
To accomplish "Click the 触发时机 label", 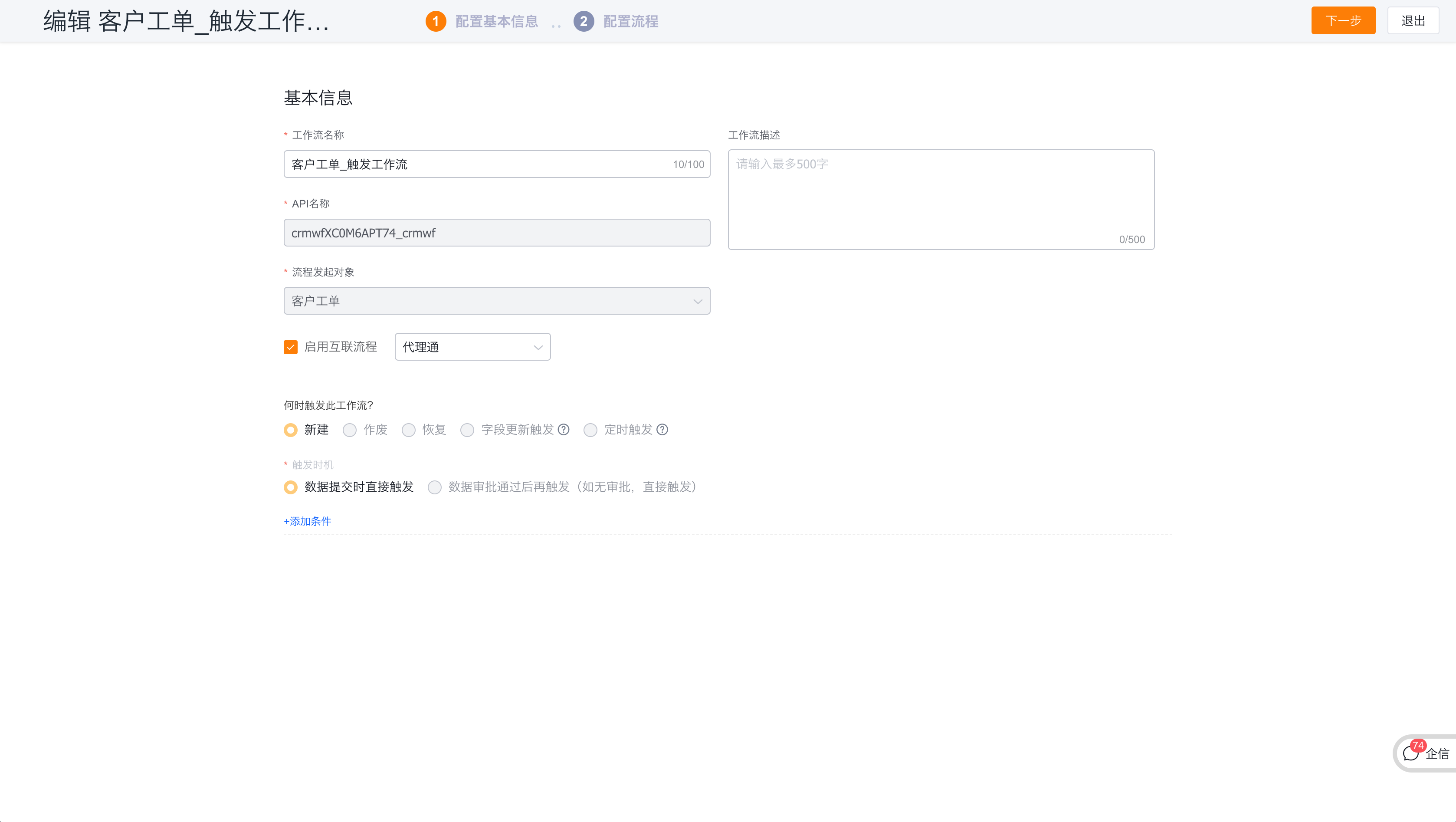I will [312, 465].
